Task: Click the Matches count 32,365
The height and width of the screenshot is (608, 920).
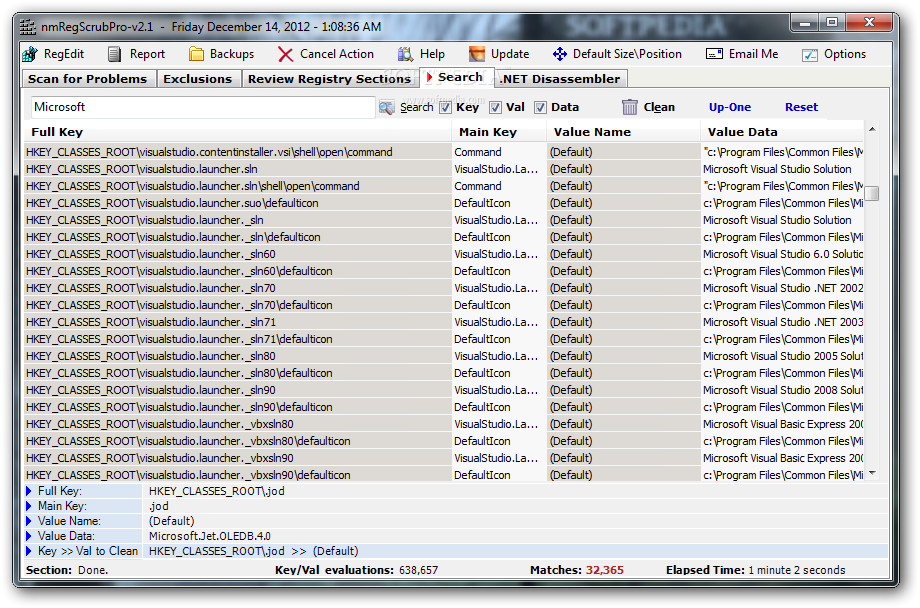Action: click(604, 570)
